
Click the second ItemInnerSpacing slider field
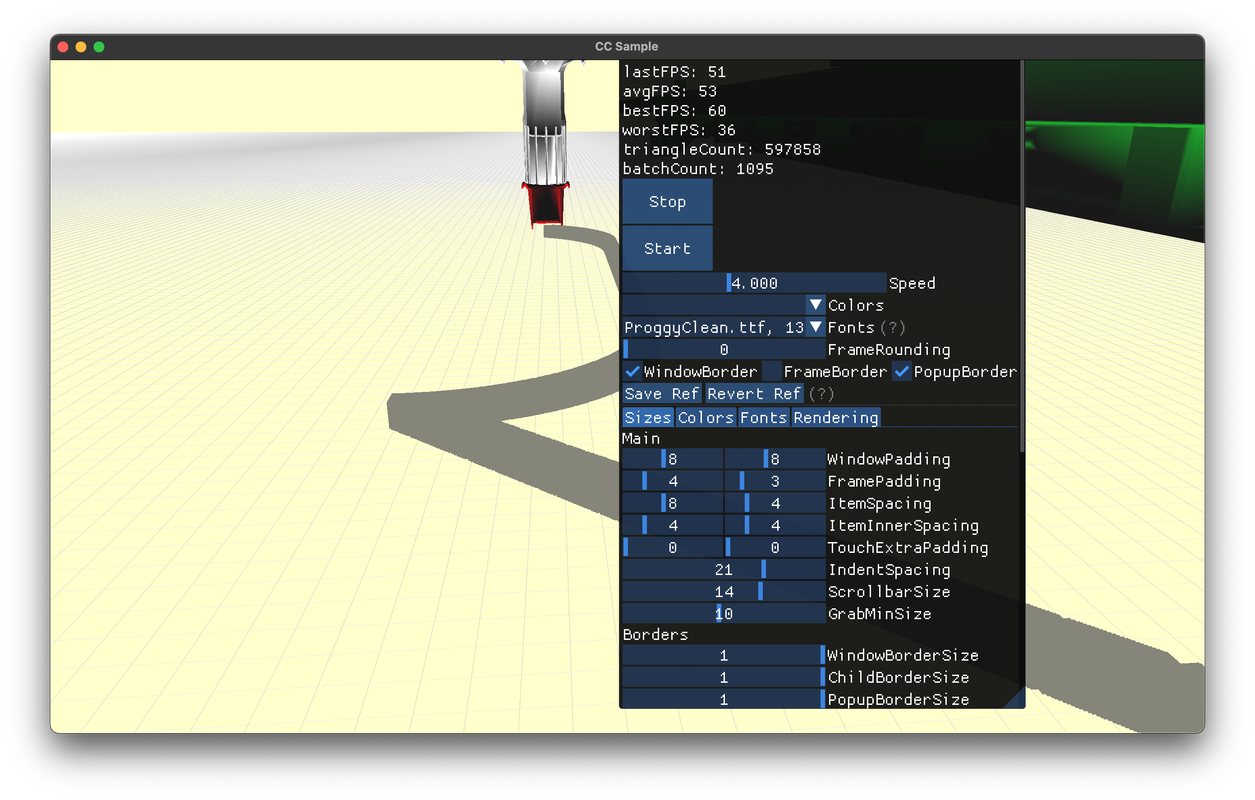[774, 525]
